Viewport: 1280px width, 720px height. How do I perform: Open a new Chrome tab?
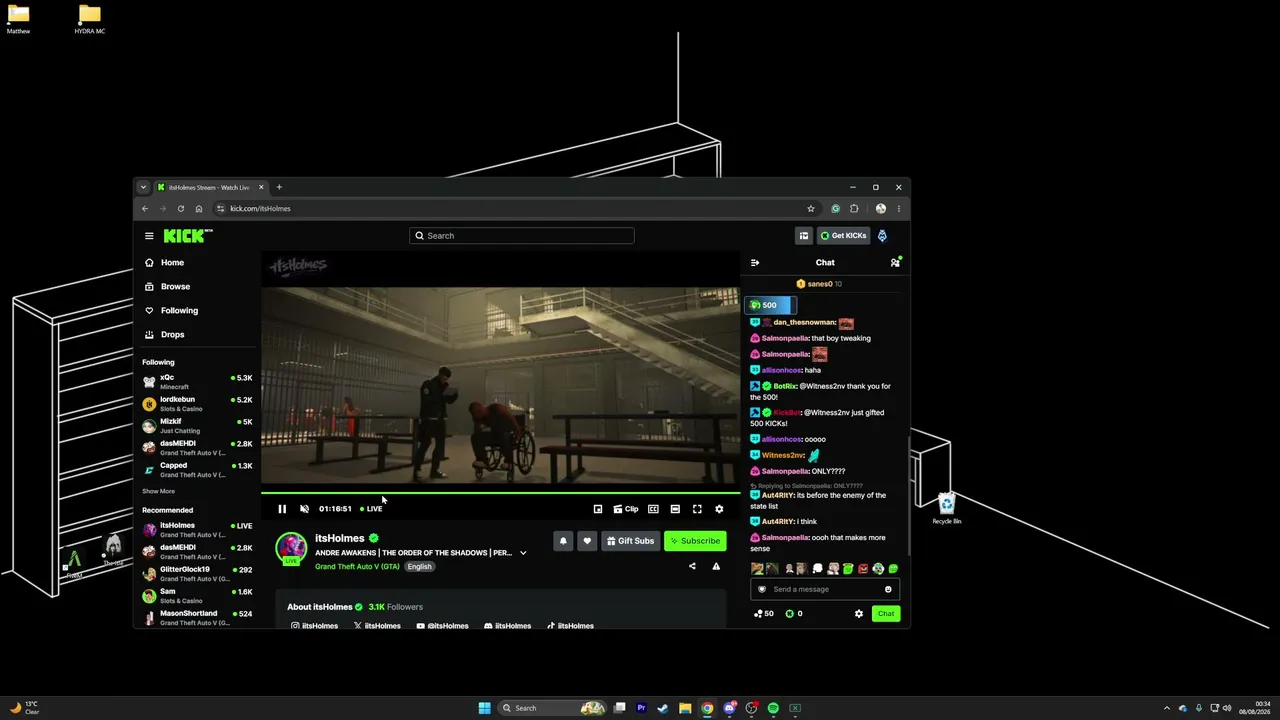pos(279,187)
